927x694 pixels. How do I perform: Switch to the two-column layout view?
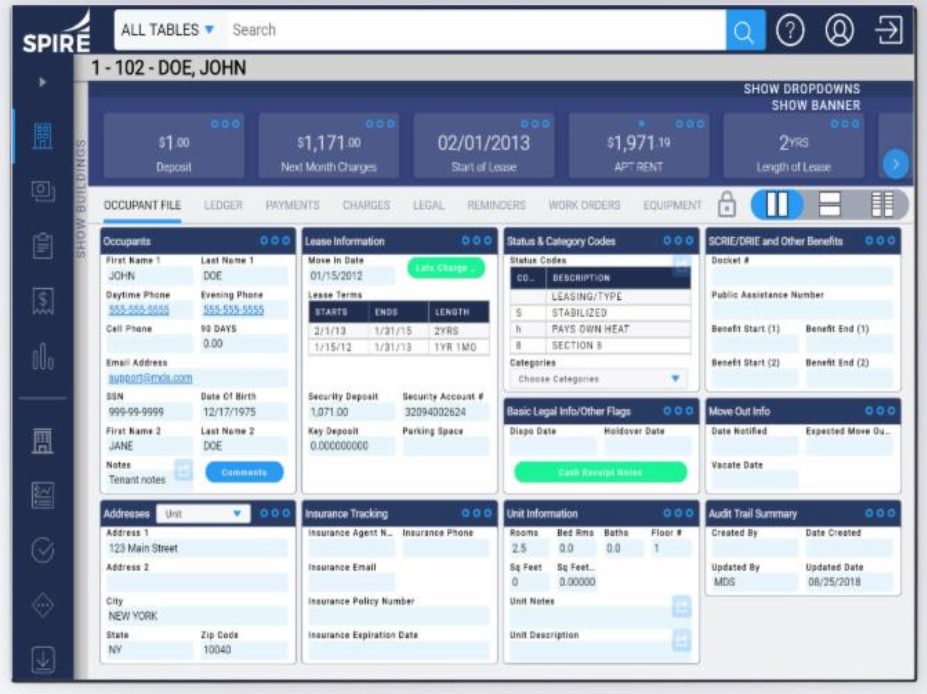[777, 205]
